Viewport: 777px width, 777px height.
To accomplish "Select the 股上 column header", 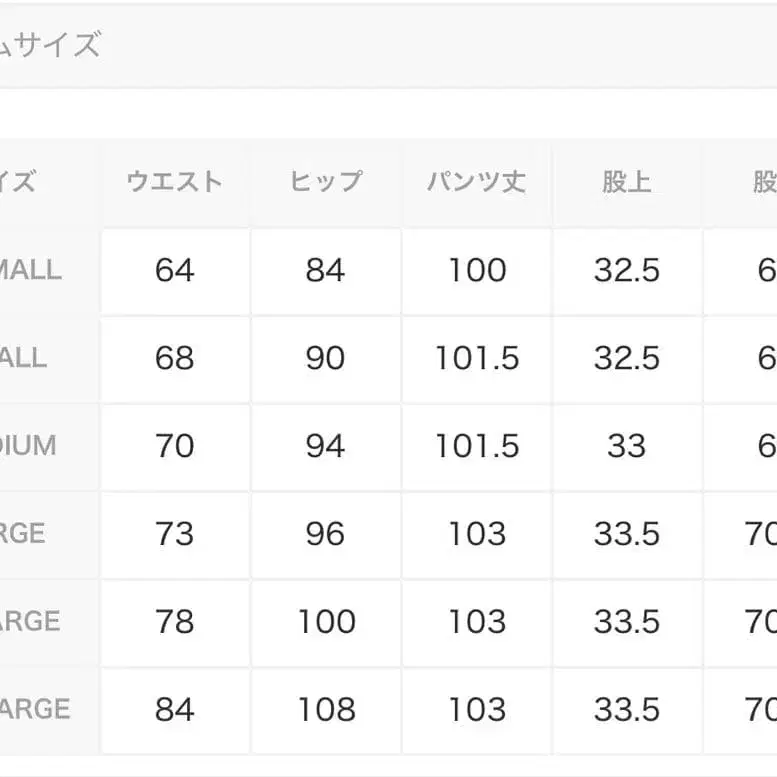I will (627, 182).
